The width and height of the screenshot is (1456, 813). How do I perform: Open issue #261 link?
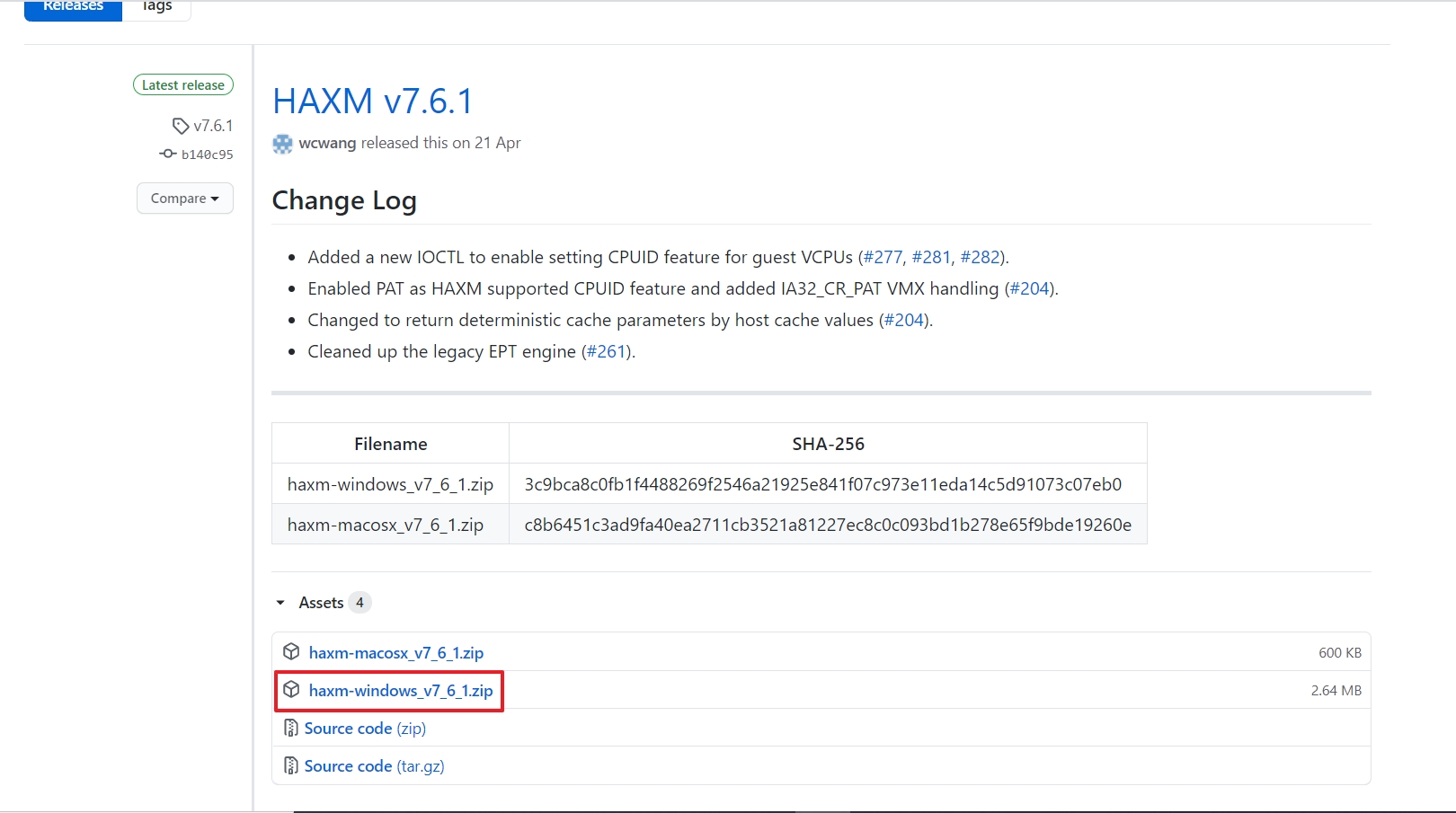point(607,351)
